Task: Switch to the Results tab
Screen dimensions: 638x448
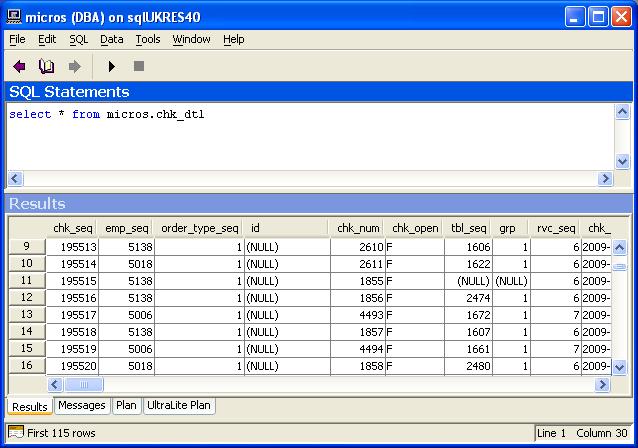Action: pos(30,406)
